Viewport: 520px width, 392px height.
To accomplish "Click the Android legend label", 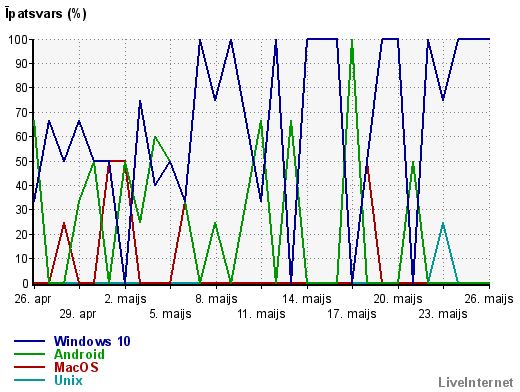I will (x=79, y=354).
